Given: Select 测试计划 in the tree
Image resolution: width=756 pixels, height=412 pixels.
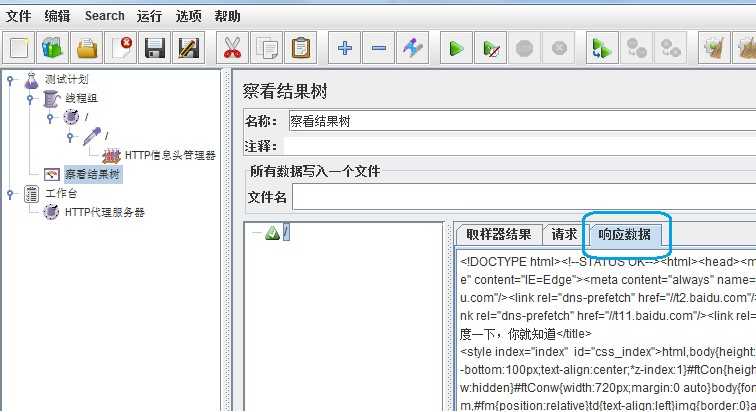Looking at the screenshot, I should point(67,79).
